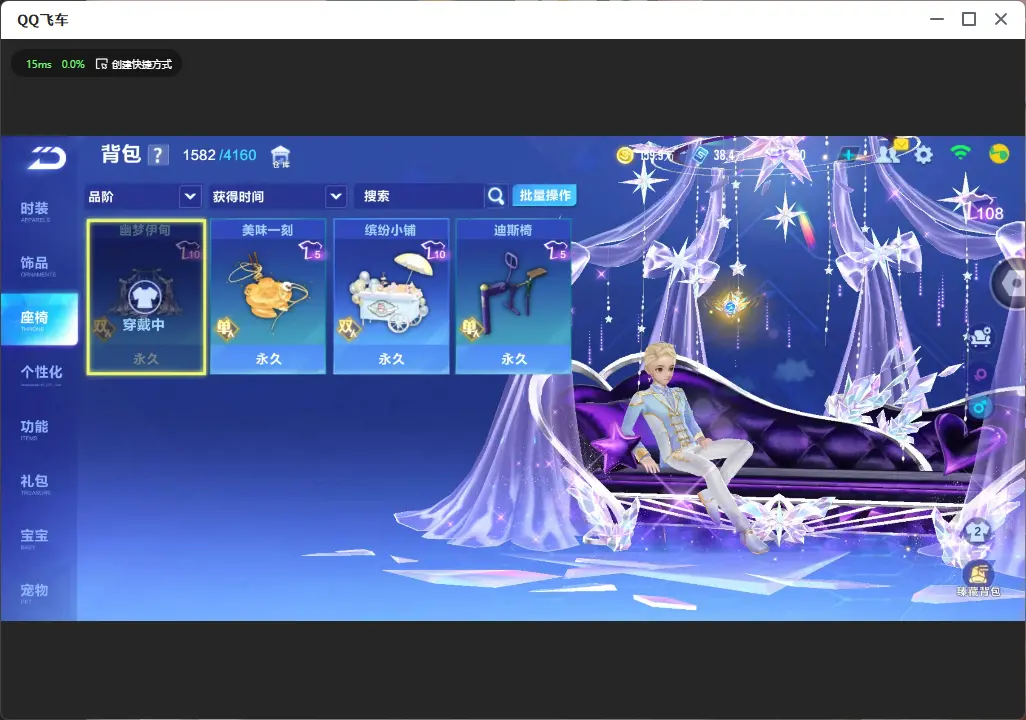Click the 1582/4160 capacity counter
Screen dimensions: 1026x720
[219, 155]
